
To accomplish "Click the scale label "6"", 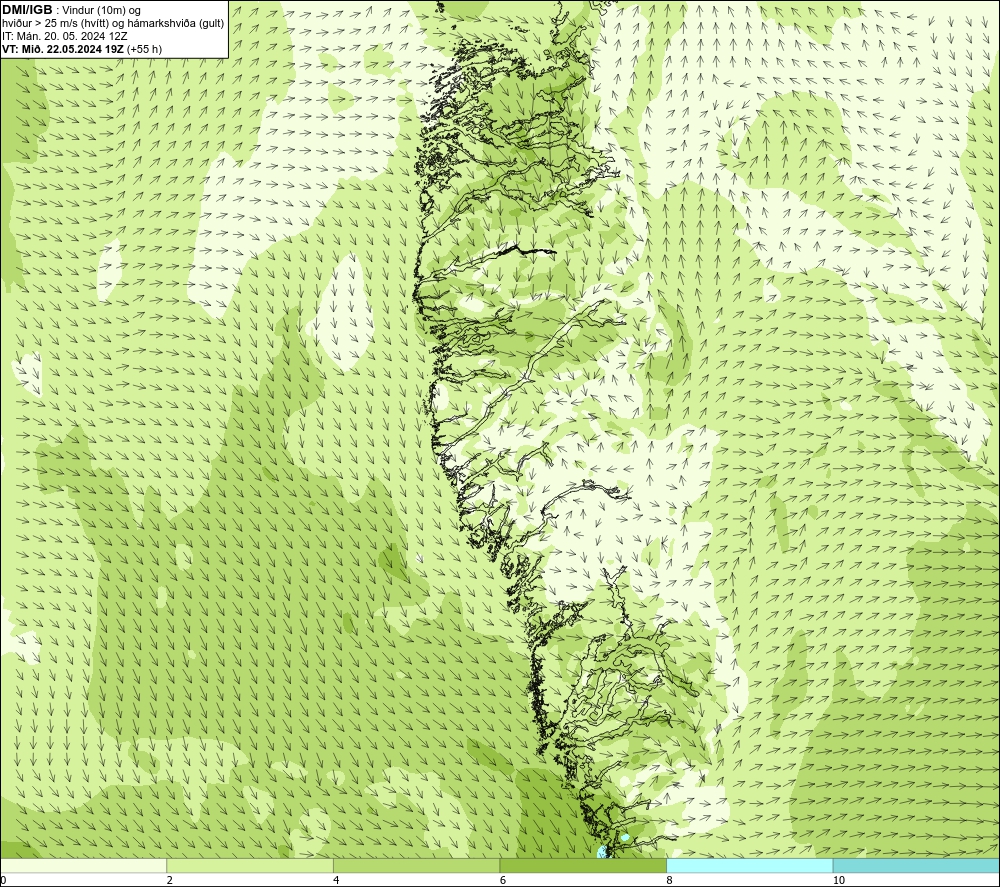I will point(503,880).
